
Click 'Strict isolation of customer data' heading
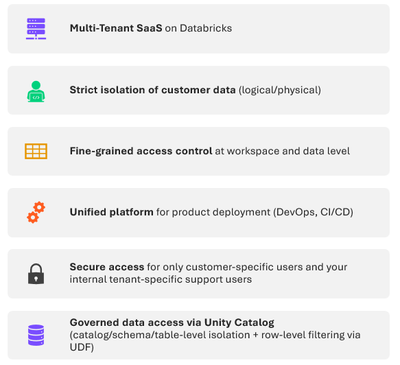coord(152,90)
